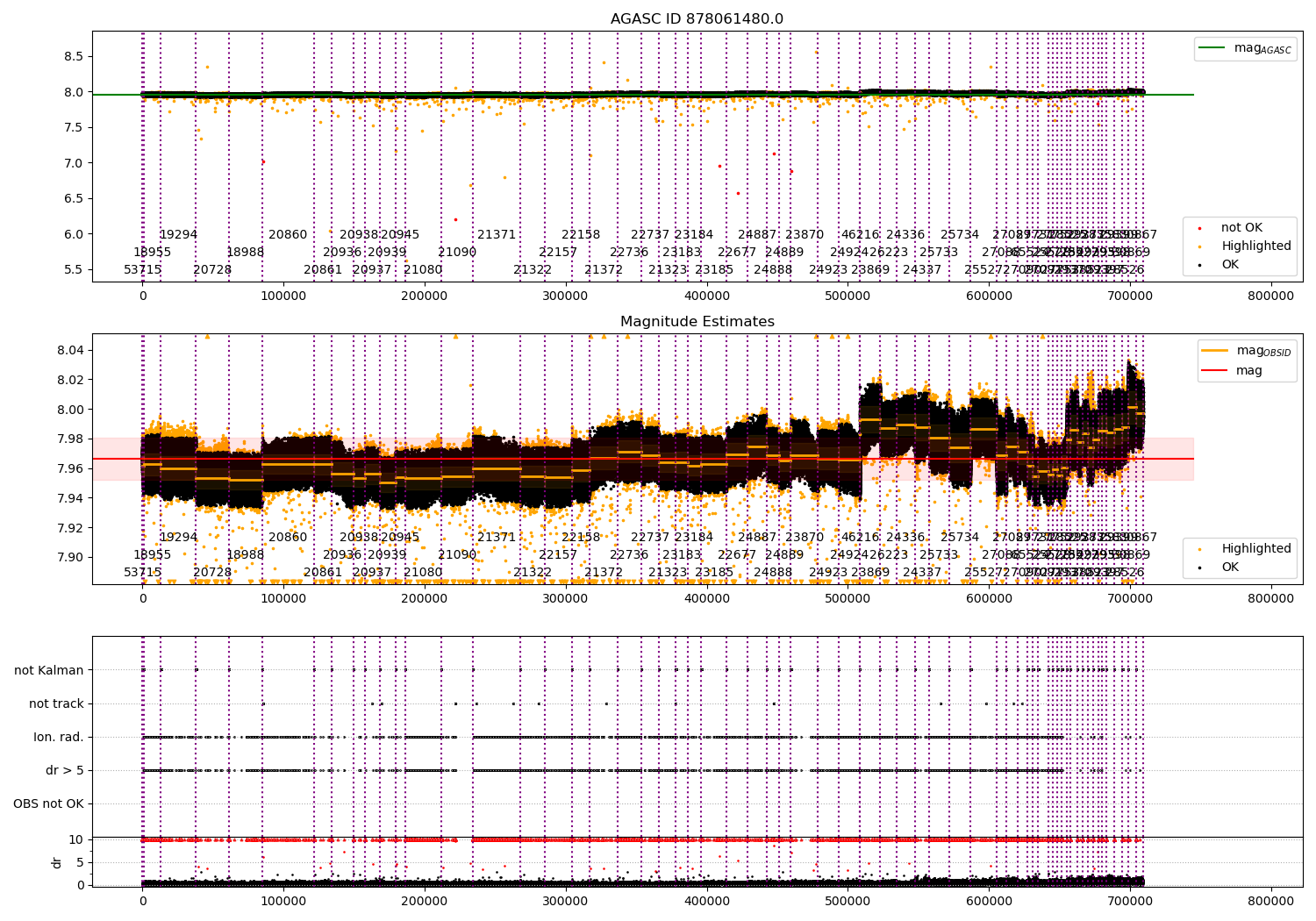Click the 'Magnitude Estimates' plot title
The image size is (1316, 921).
[x=697, y=322]
